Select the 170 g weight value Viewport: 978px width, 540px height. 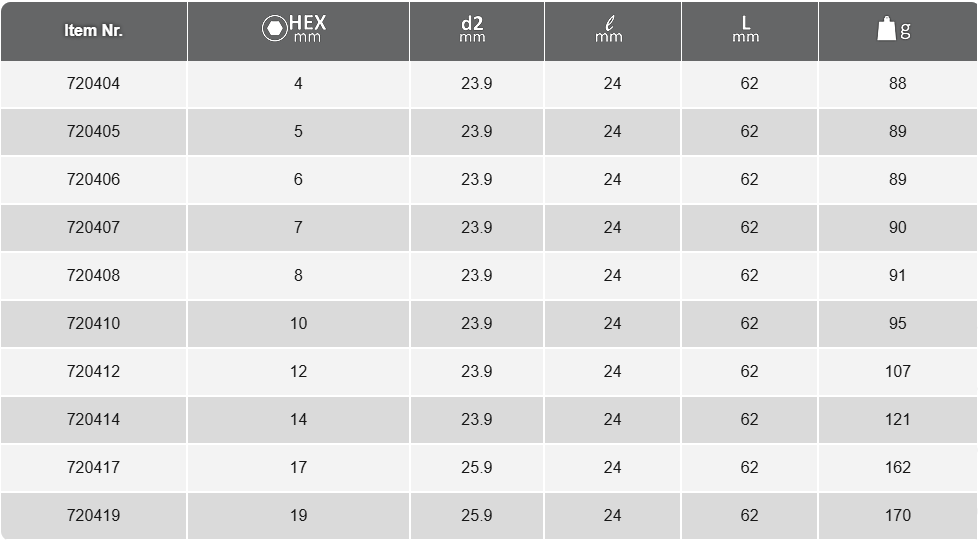[x=898, y=516]
